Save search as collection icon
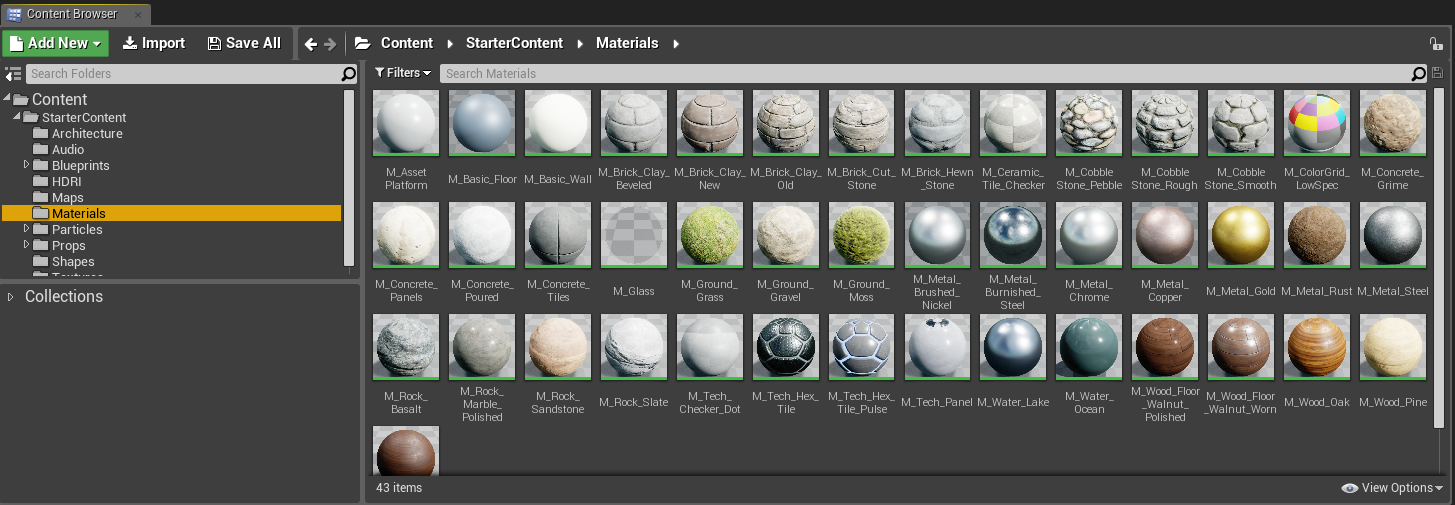This screenshot has width=1455, height=505. point(1438,73)
